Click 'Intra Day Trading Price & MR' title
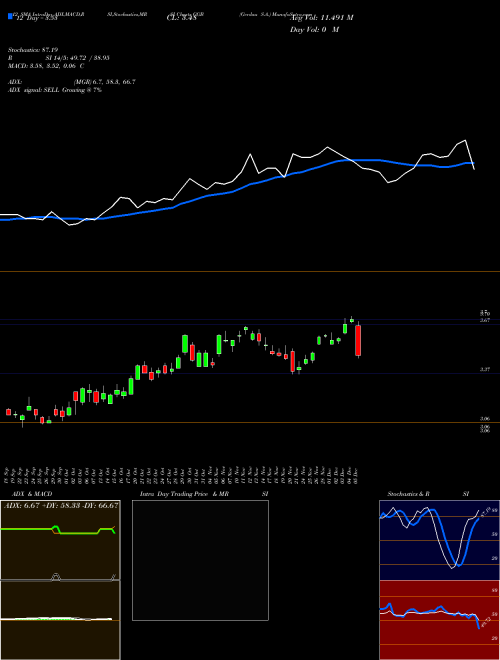500x660 pixels. pos(184,494)
